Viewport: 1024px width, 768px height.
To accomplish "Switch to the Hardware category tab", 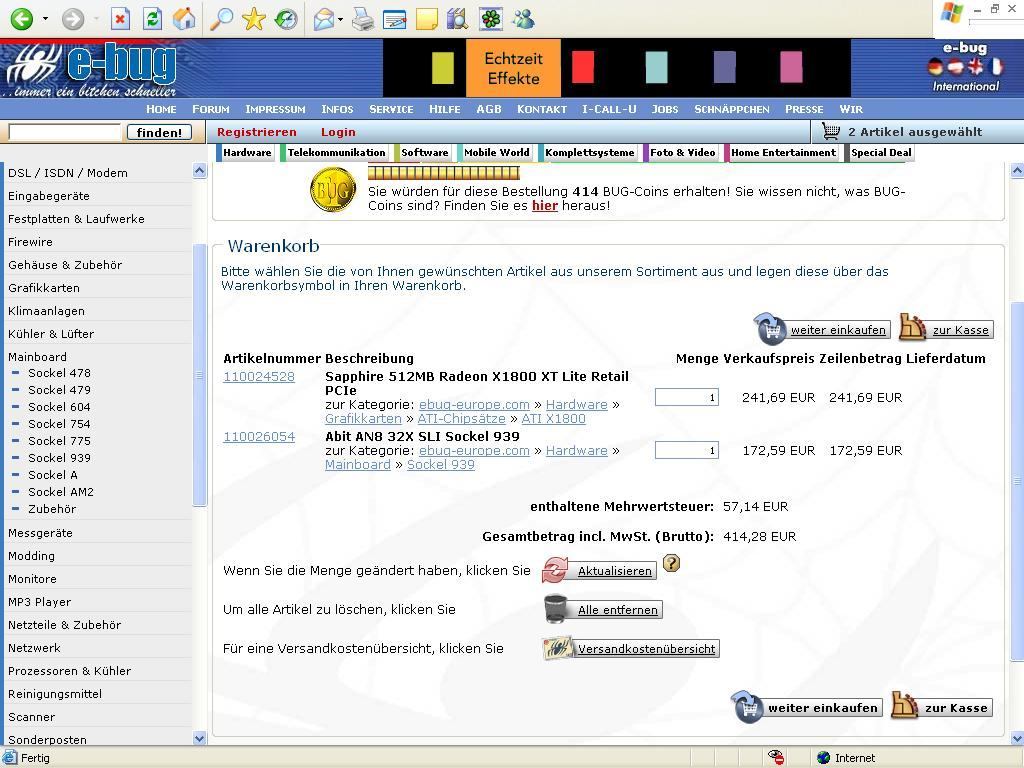I will [x=247, y=152].
